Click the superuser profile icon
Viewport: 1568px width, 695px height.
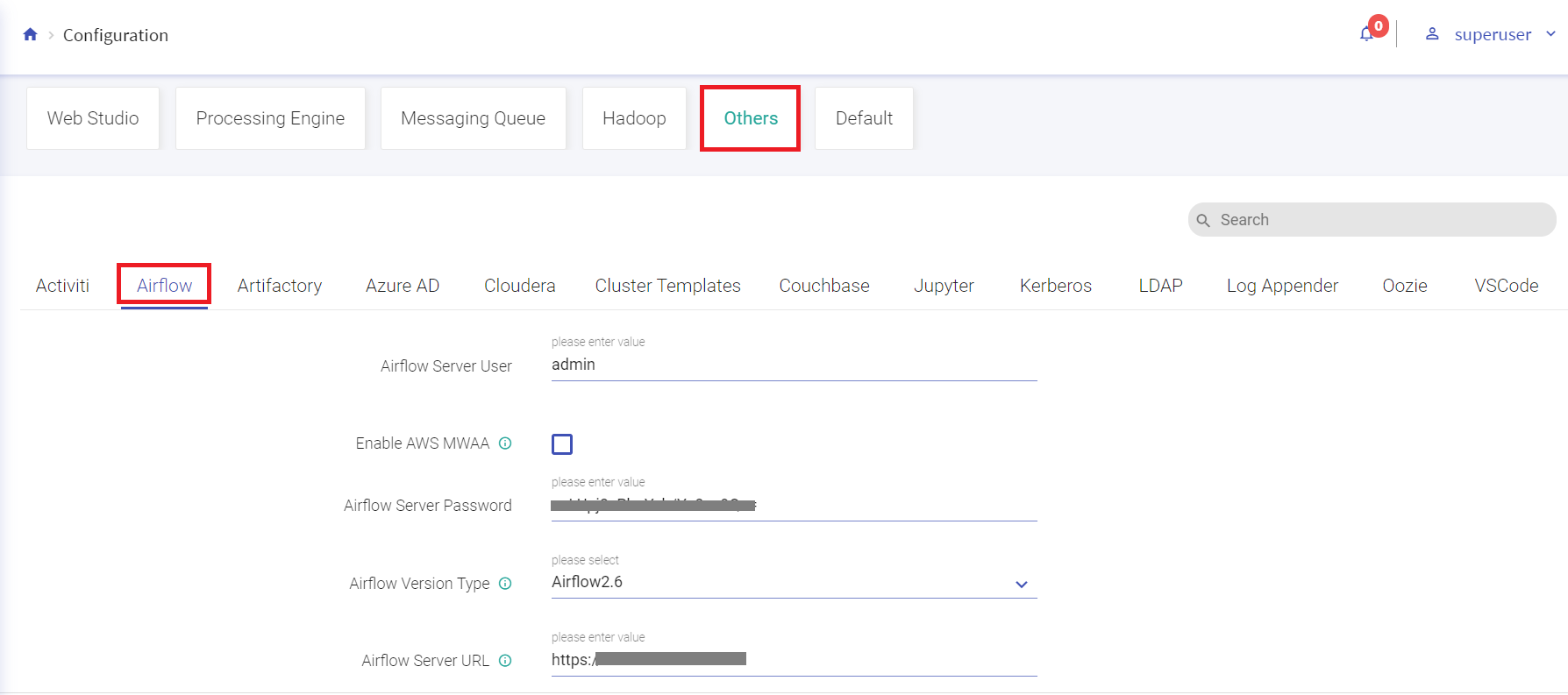click(1432, 34)
